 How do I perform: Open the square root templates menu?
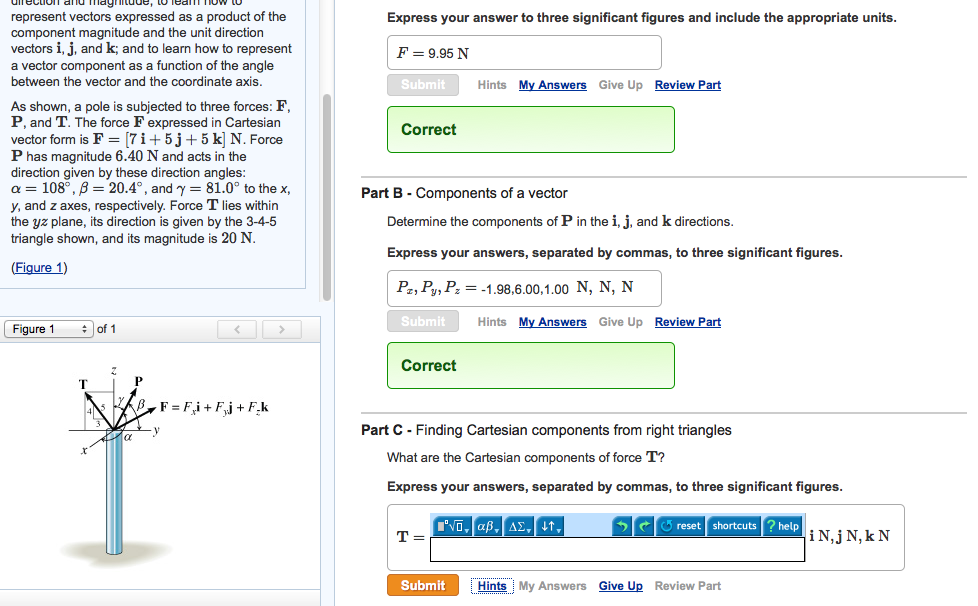451,525
